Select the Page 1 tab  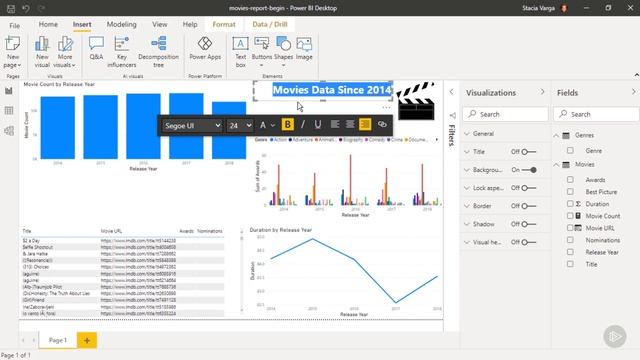58,340
